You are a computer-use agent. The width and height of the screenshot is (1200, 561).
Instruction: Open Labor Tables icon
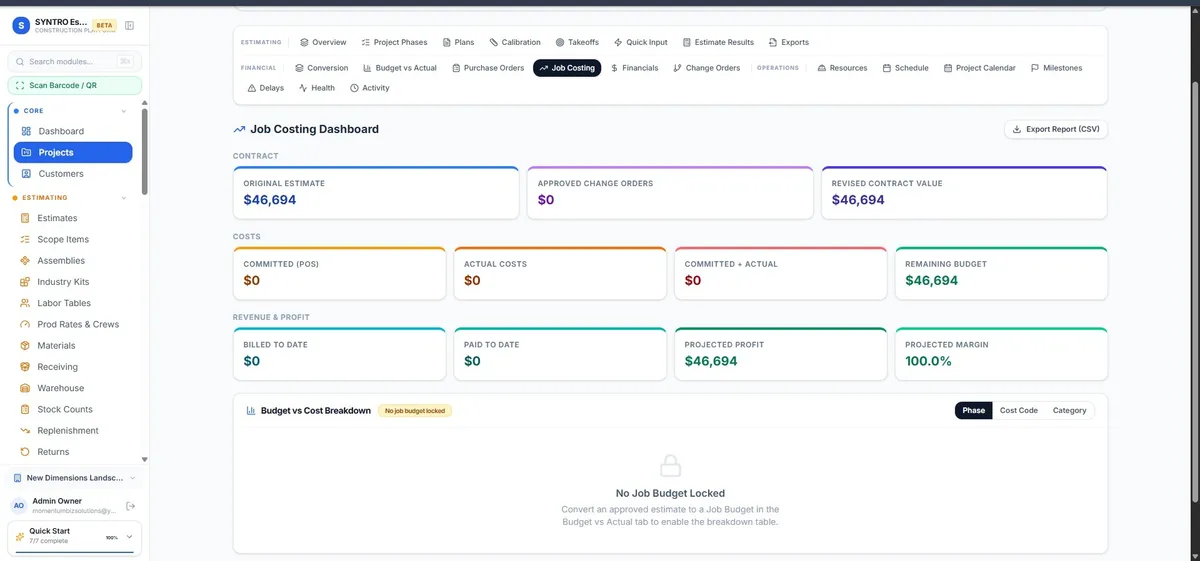[26, 303]
